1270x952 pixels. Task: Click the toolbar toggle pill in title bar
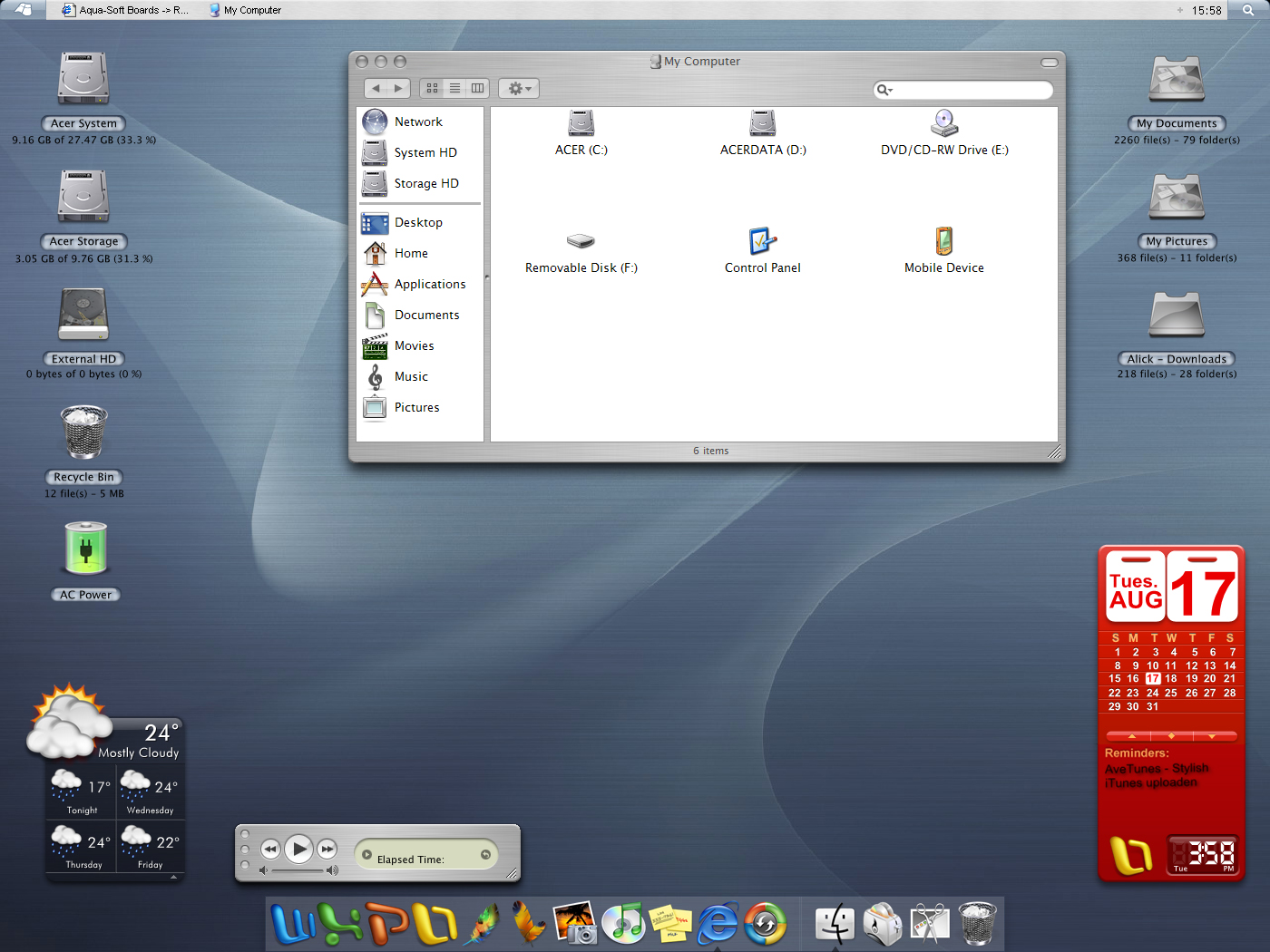(1050, 63)
